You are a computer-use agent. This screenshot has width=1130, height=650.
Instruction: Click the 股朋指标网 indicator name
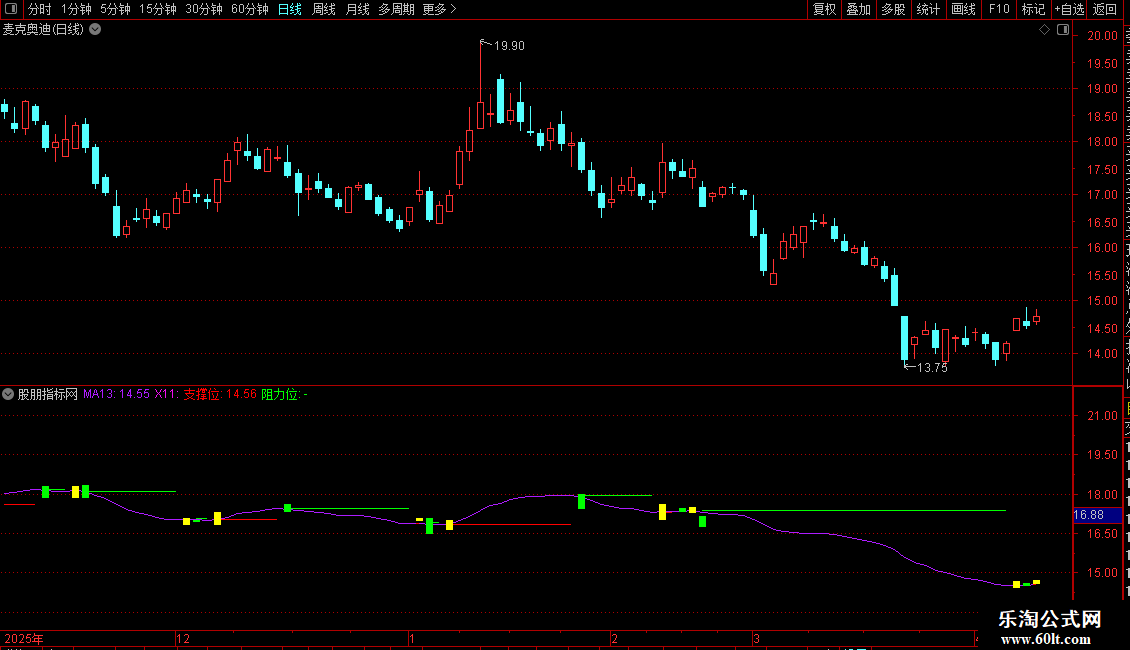[x=48, y=394]
